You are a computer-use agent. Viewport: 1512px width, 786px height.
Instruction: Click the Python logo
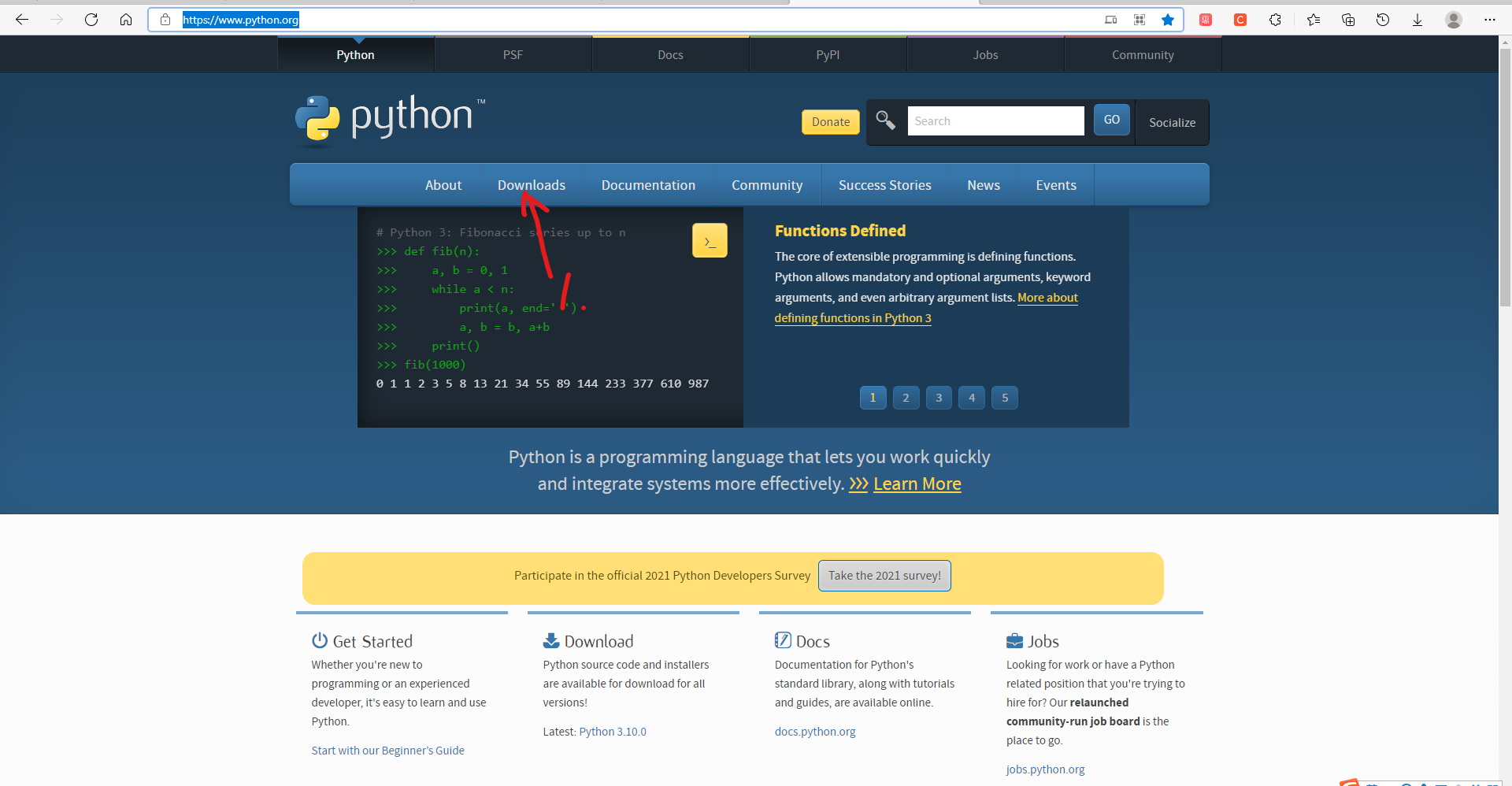pos(391,120)
